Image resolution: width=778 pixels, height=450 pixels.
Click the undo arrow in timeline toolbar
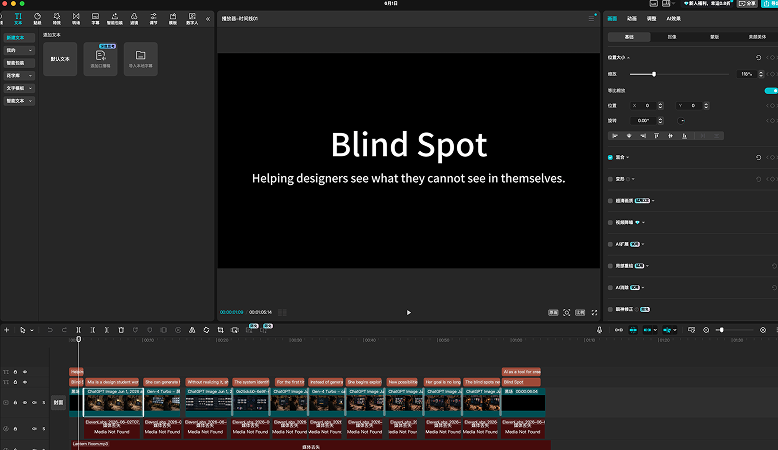50,330
